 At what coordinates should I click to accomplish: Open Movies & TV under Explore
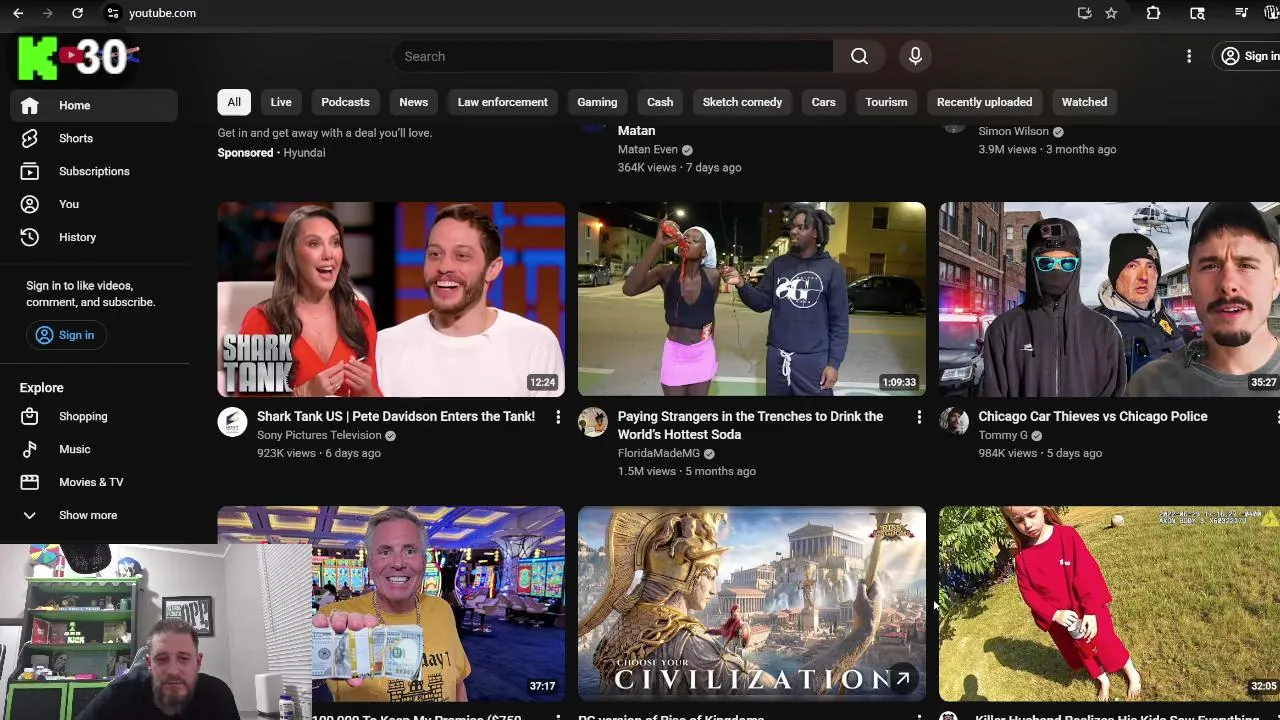(x=94, y=482)
